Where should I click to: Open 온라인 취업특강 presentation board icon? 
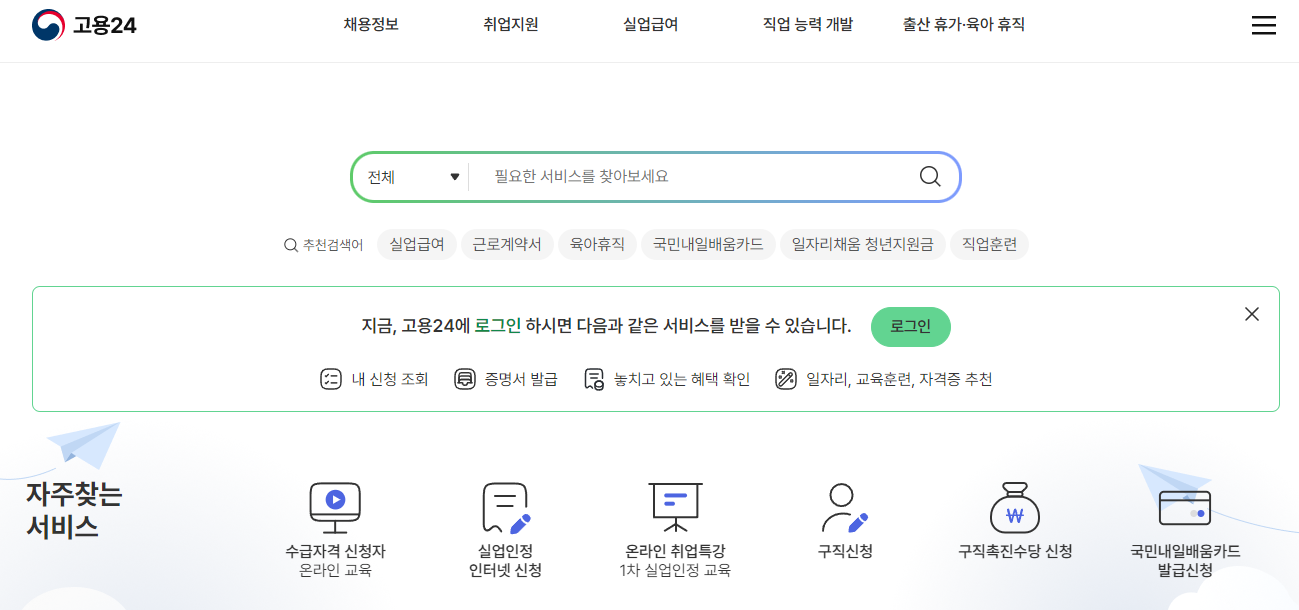tap(675, 507)
